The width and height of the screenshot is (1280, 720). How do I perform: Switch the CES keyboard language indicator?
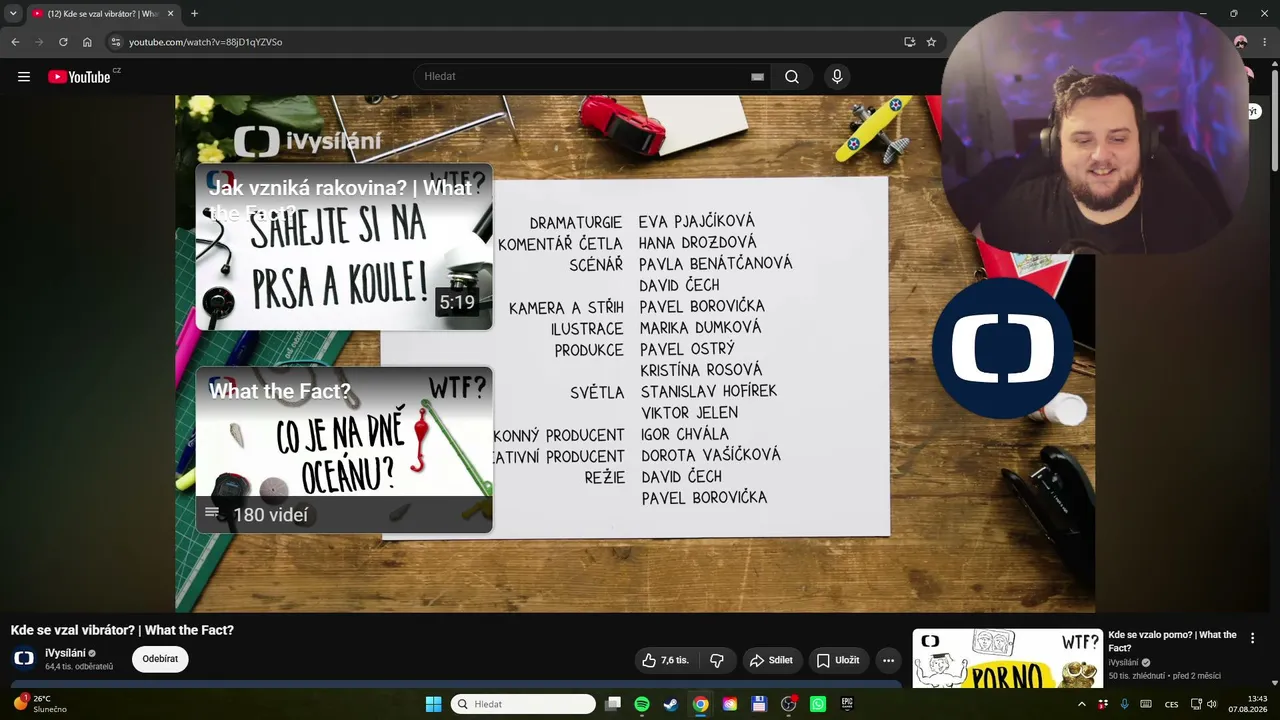(1171, 704)
